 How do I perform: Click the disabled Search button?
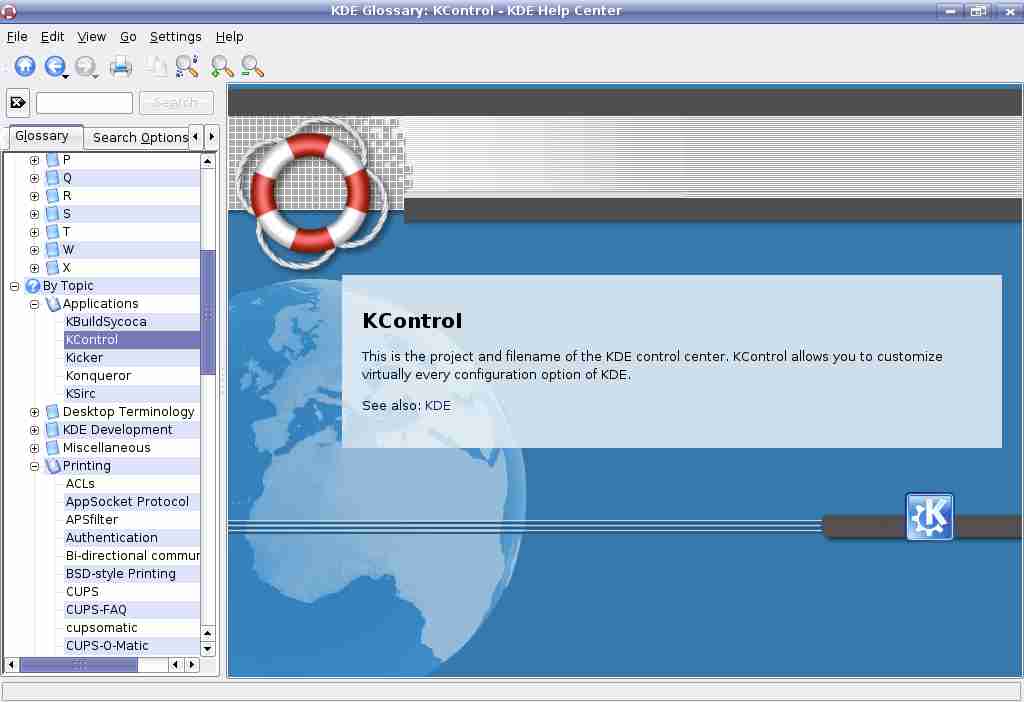click(x=176, y=103)
